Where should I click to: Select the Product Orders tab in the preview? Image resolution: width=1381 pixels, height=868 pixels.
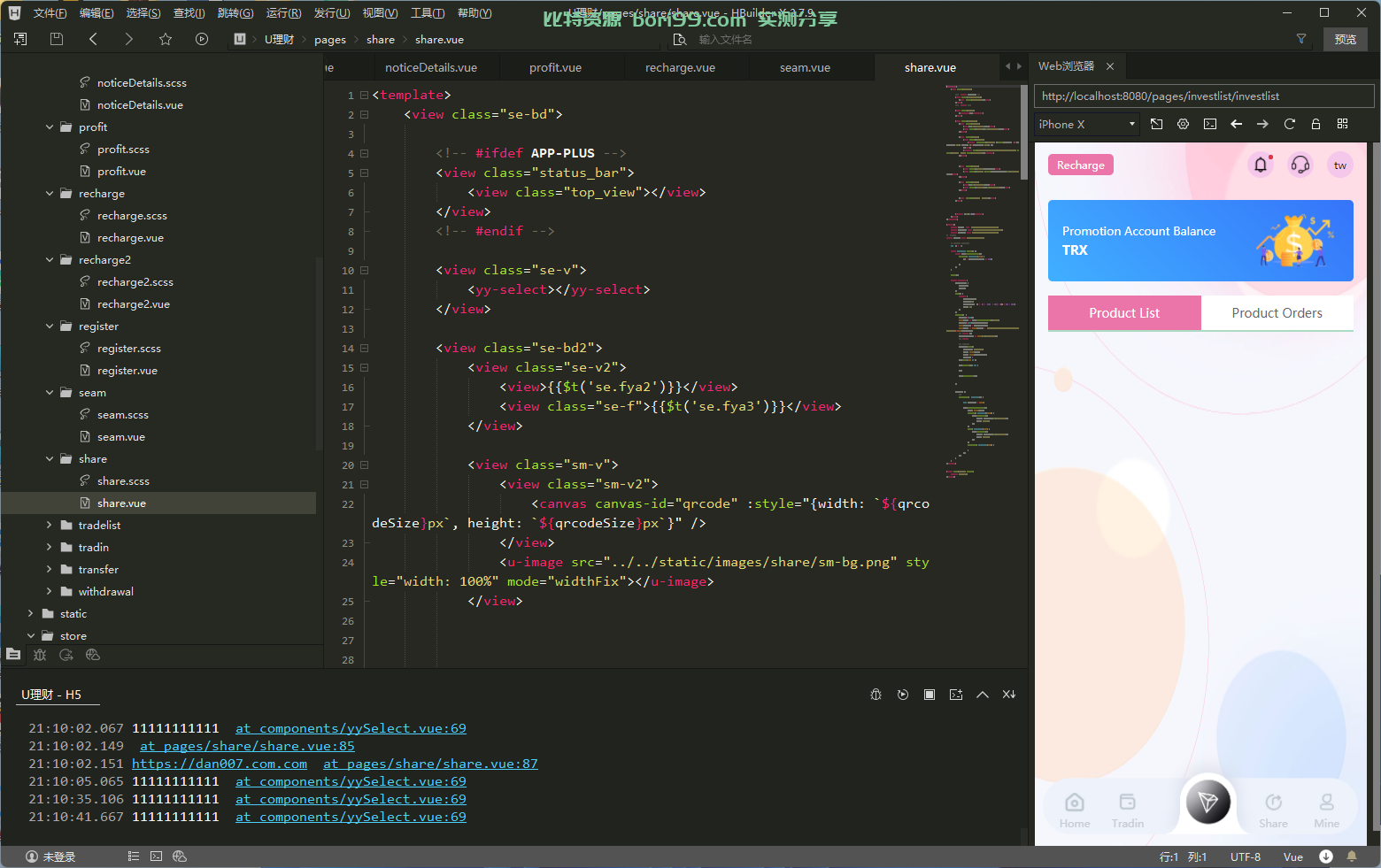1277,313
